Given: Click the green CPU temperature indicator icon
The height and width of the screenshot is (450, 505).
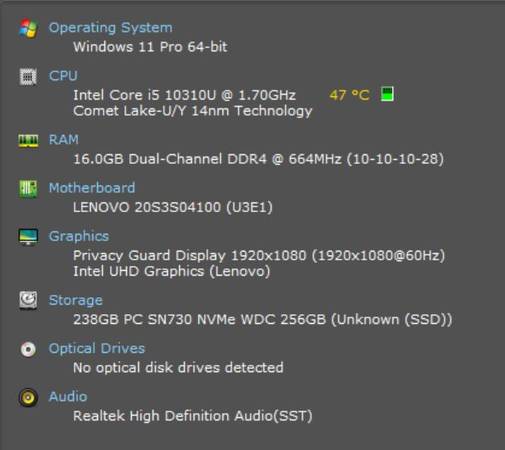Looking at the screenshot, I should click(x=387, y=94).
